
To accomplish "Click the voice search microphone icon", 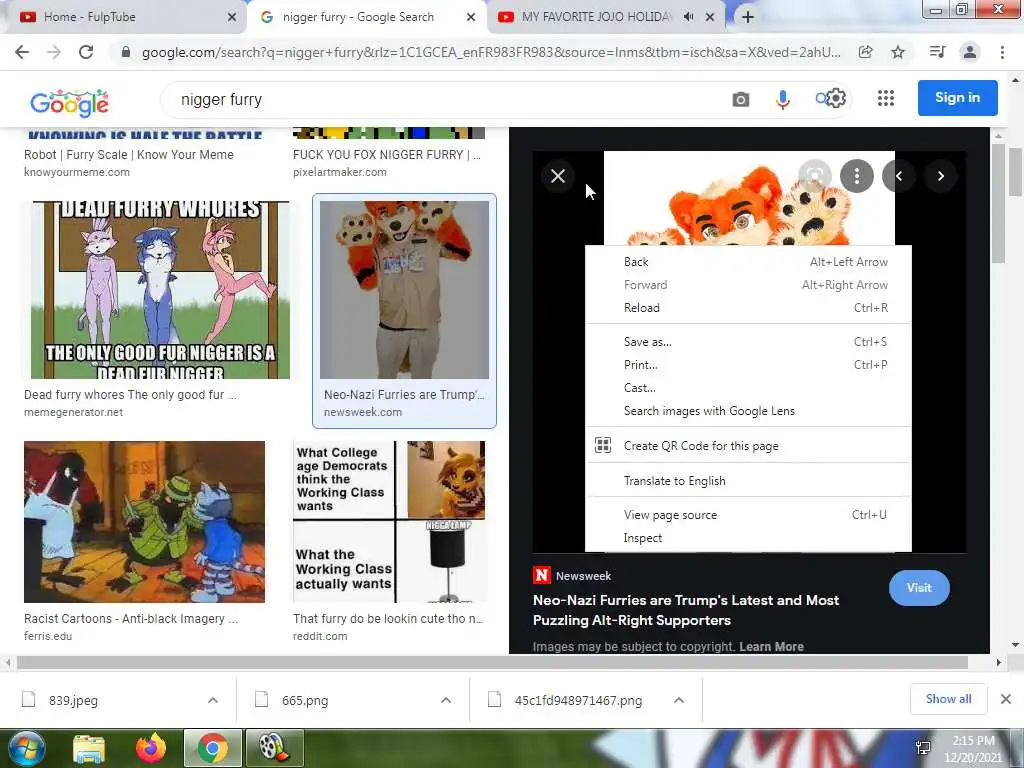I will pyautogui.click(x=782, y=99).
